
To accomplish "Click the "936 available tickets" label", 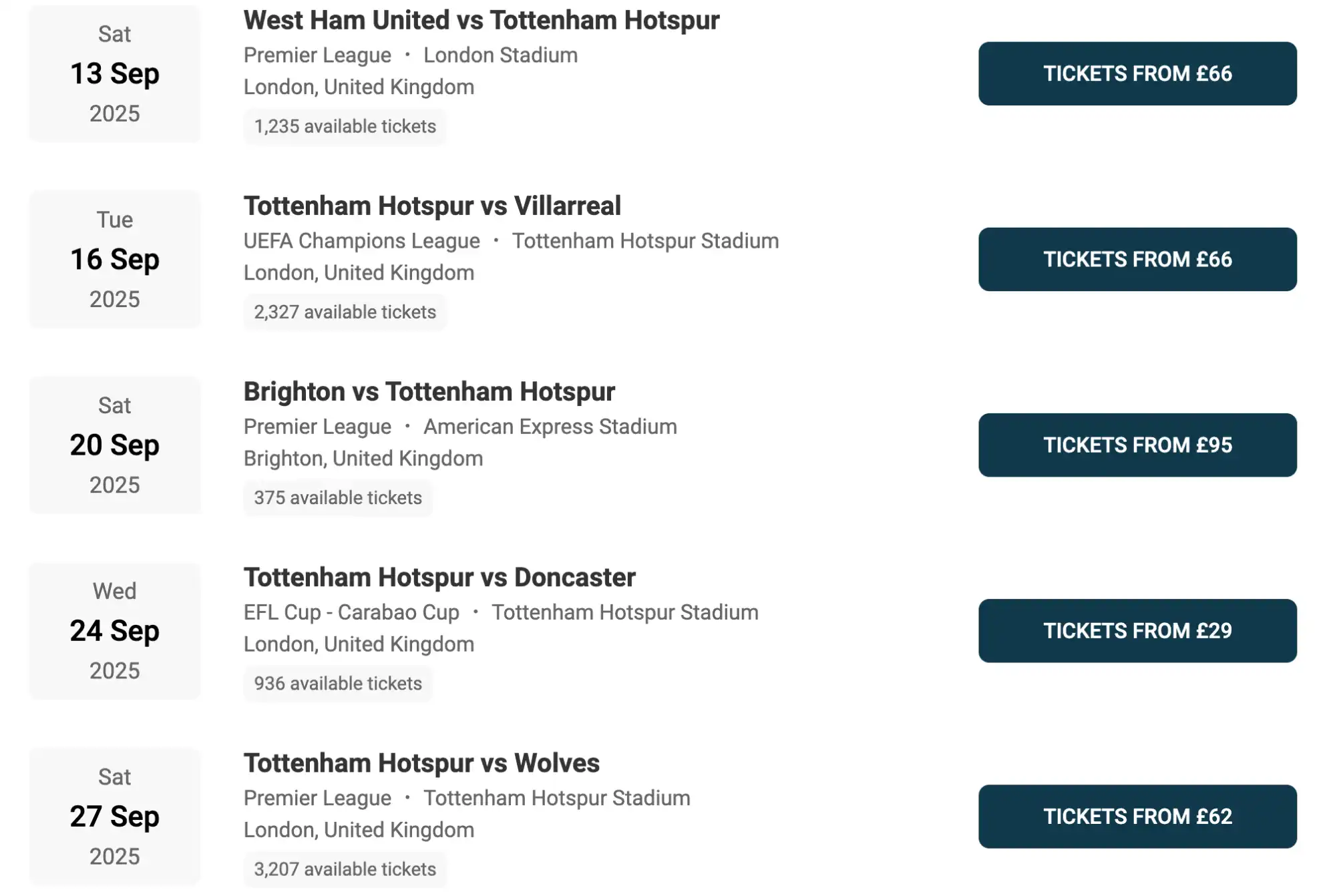I will click(x=337, y=683).
